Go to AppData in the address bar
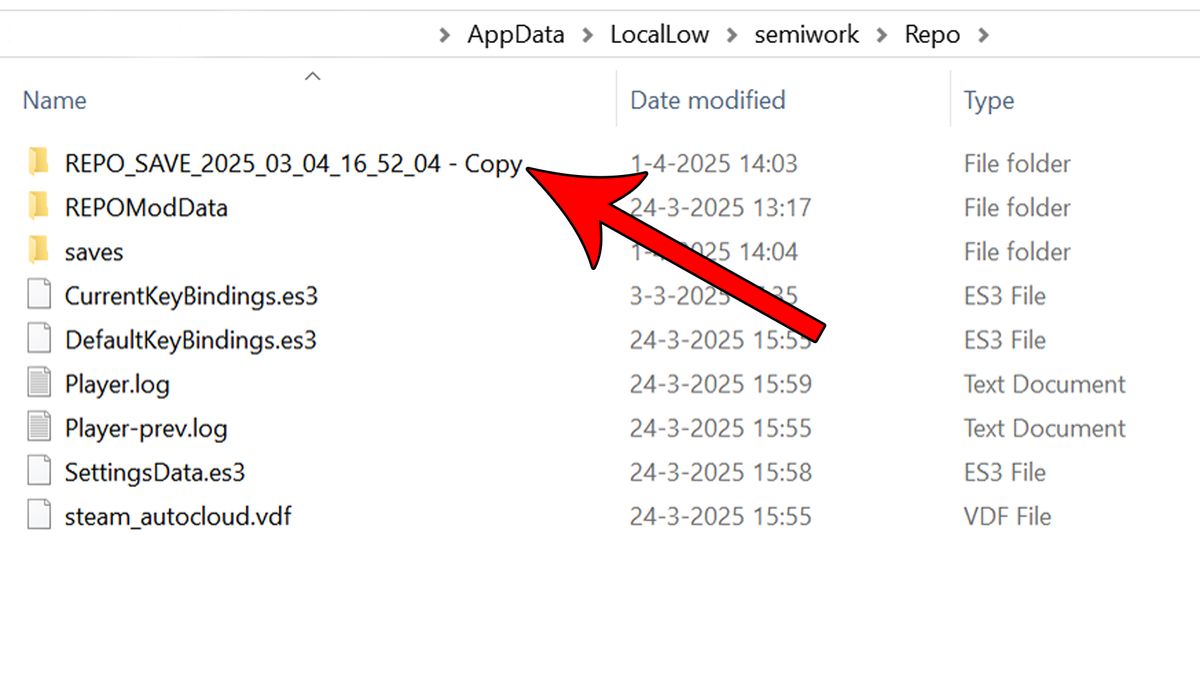 click(516, 34)
